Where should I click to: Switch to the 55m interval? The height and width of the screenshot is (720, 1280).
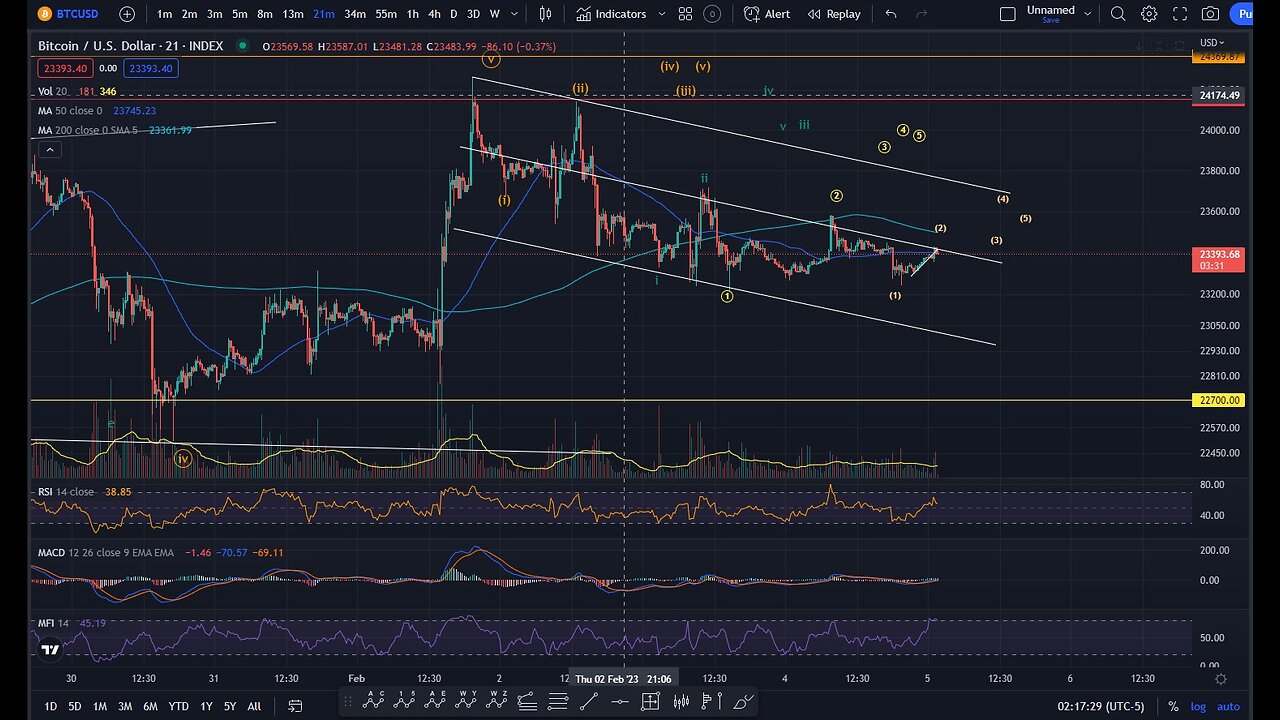pyautogui.click(x=386, y=14)
